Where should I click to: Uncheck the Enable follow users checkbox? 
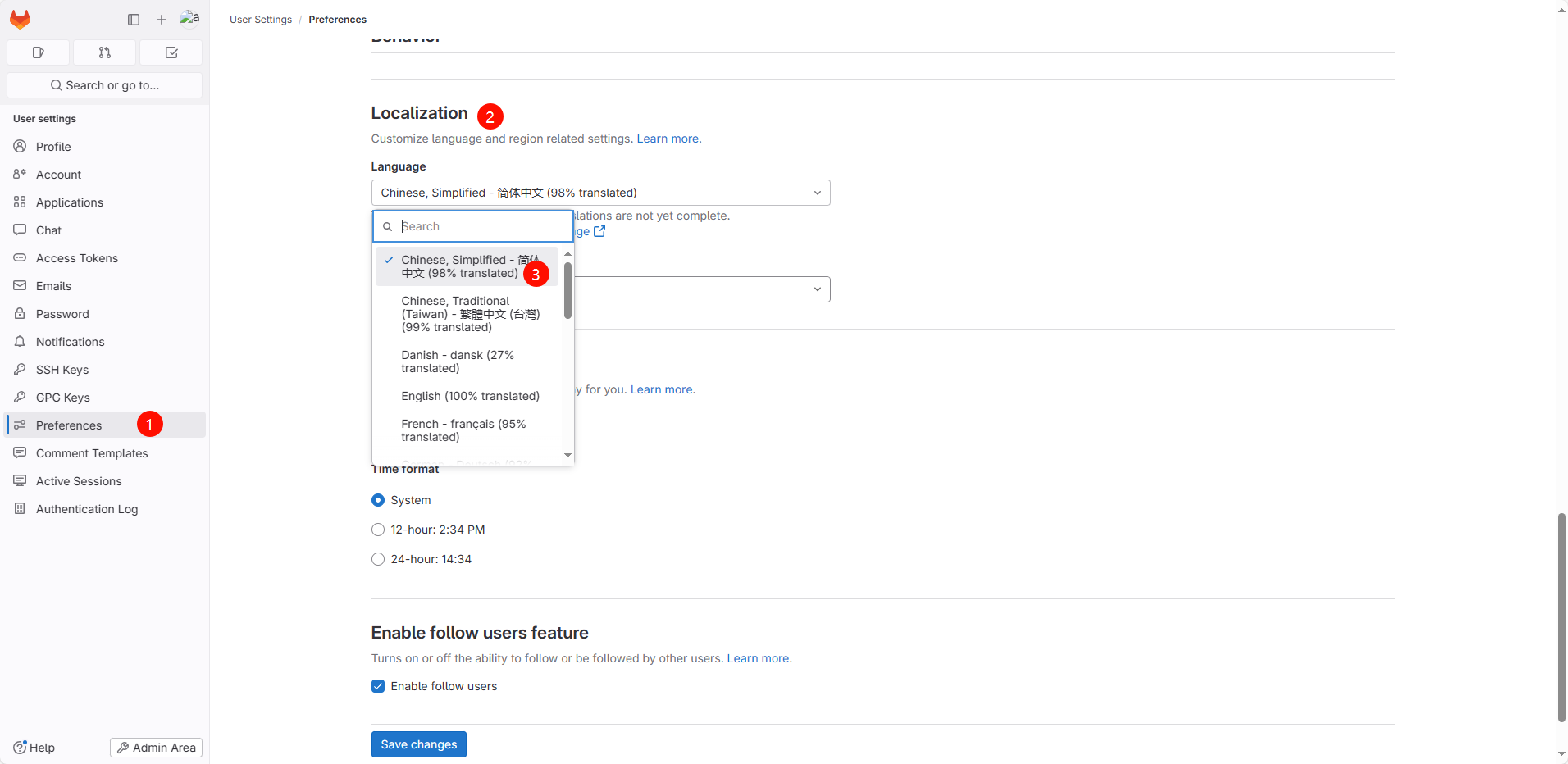pos(378,686)
